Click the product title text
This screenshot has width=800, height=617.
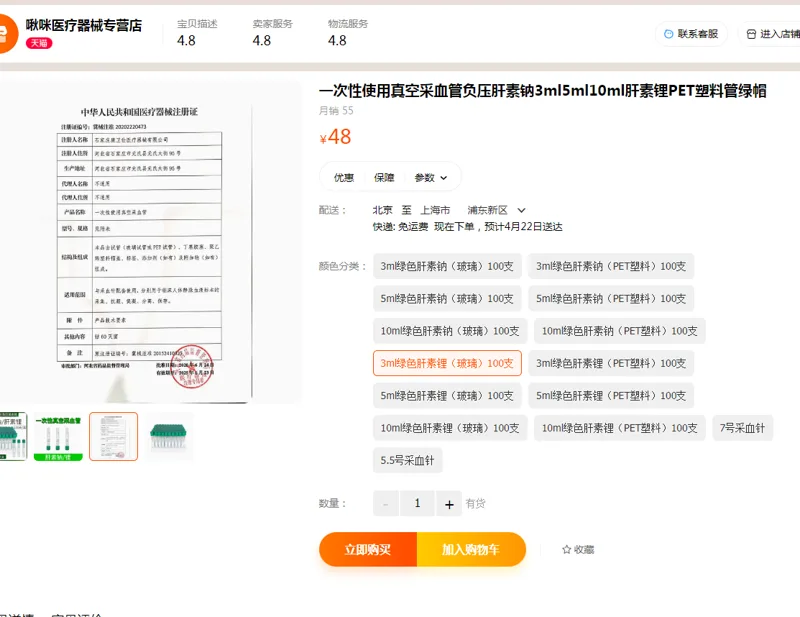coord(542,91)
